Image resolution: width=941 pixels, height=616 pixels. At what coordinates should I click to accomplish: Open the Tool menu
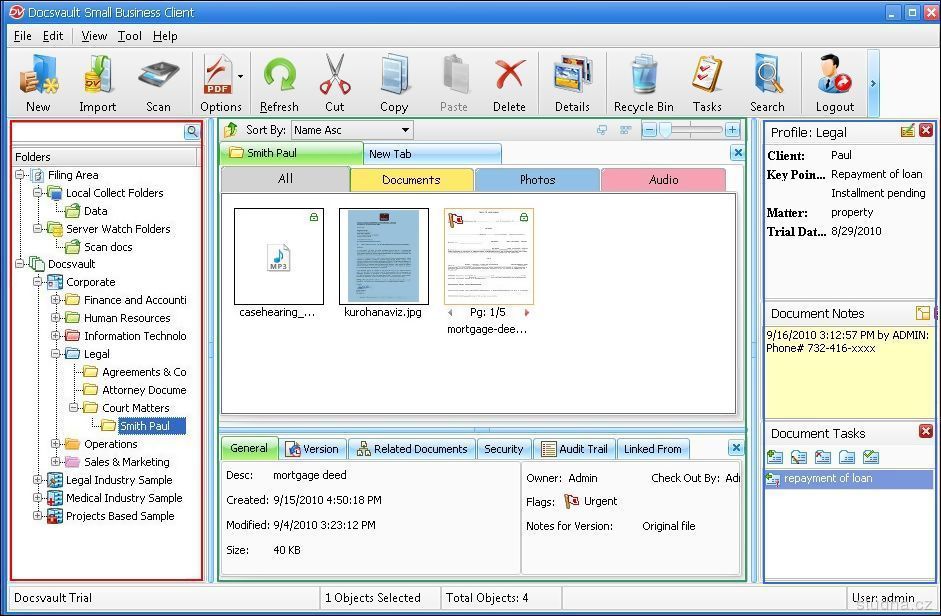(x=129, y=36)
